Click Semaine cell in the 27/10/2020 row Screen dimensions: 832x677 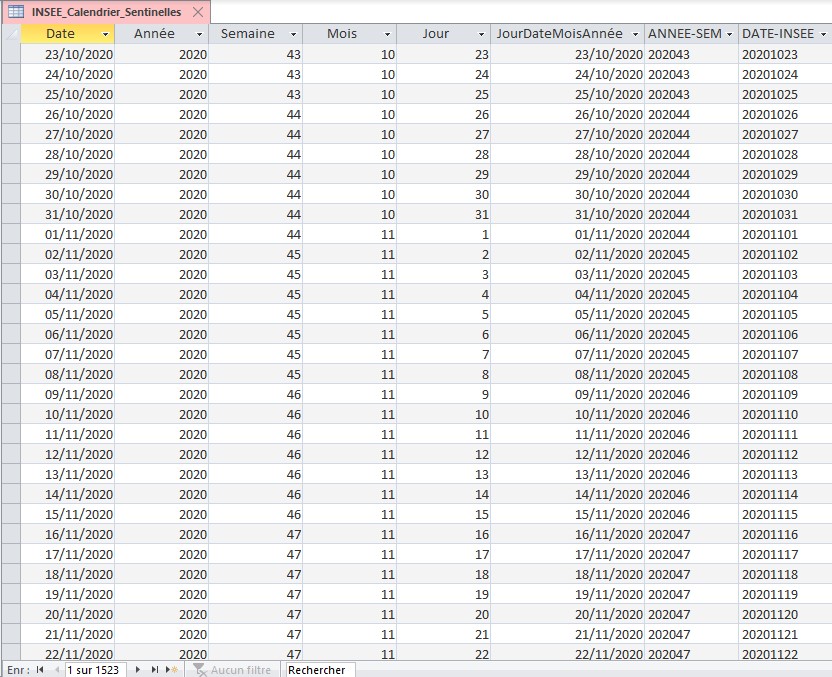255,134
